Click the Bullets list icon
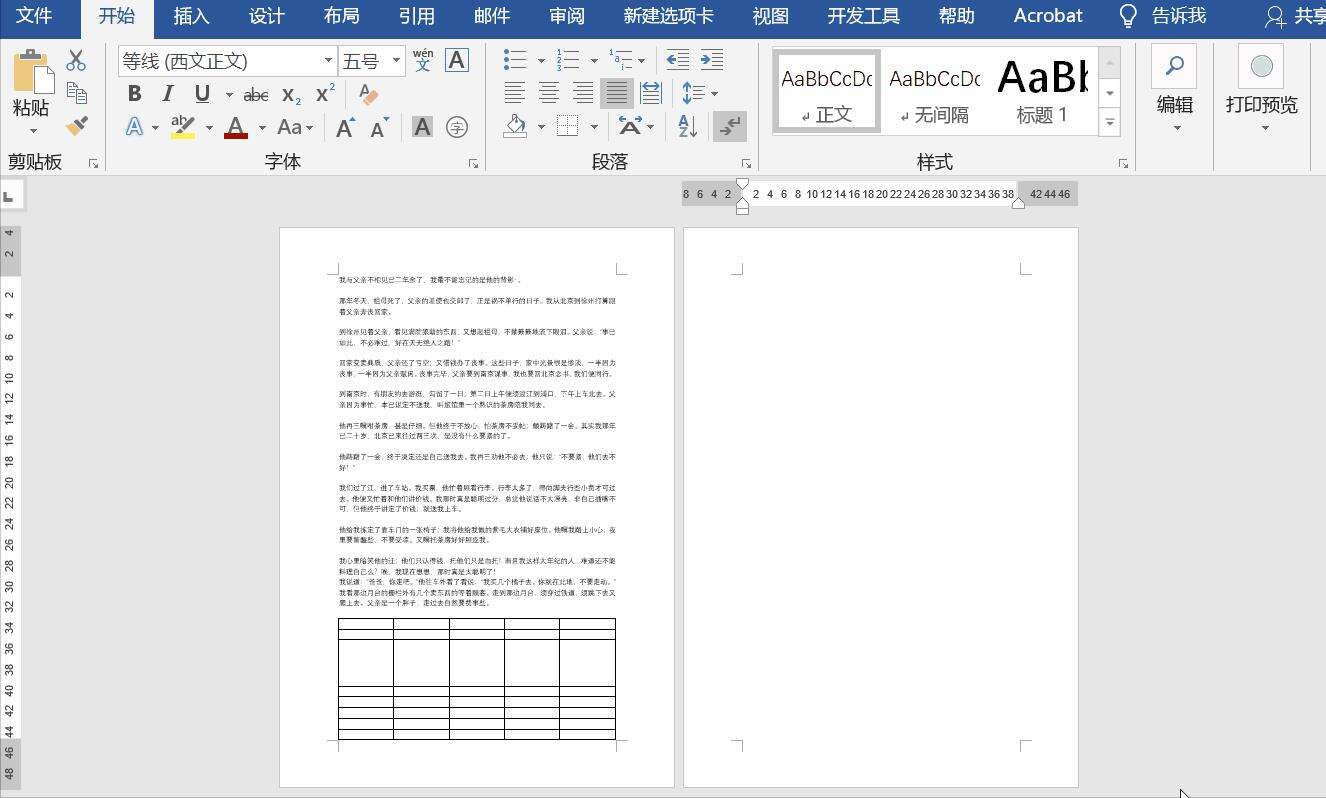Screen dimensions: 1326x798 pos(515,60)
